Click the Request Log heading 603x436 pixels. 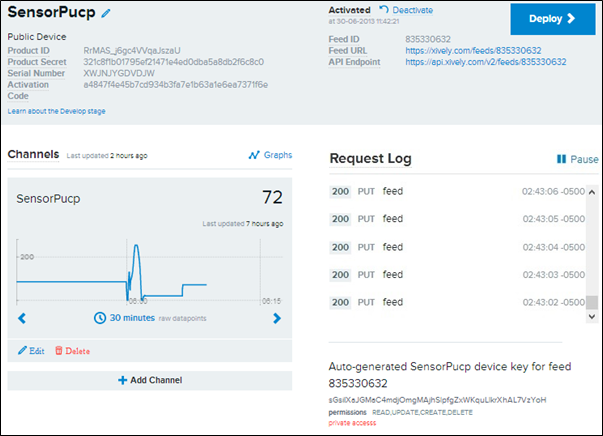(371, 158)
